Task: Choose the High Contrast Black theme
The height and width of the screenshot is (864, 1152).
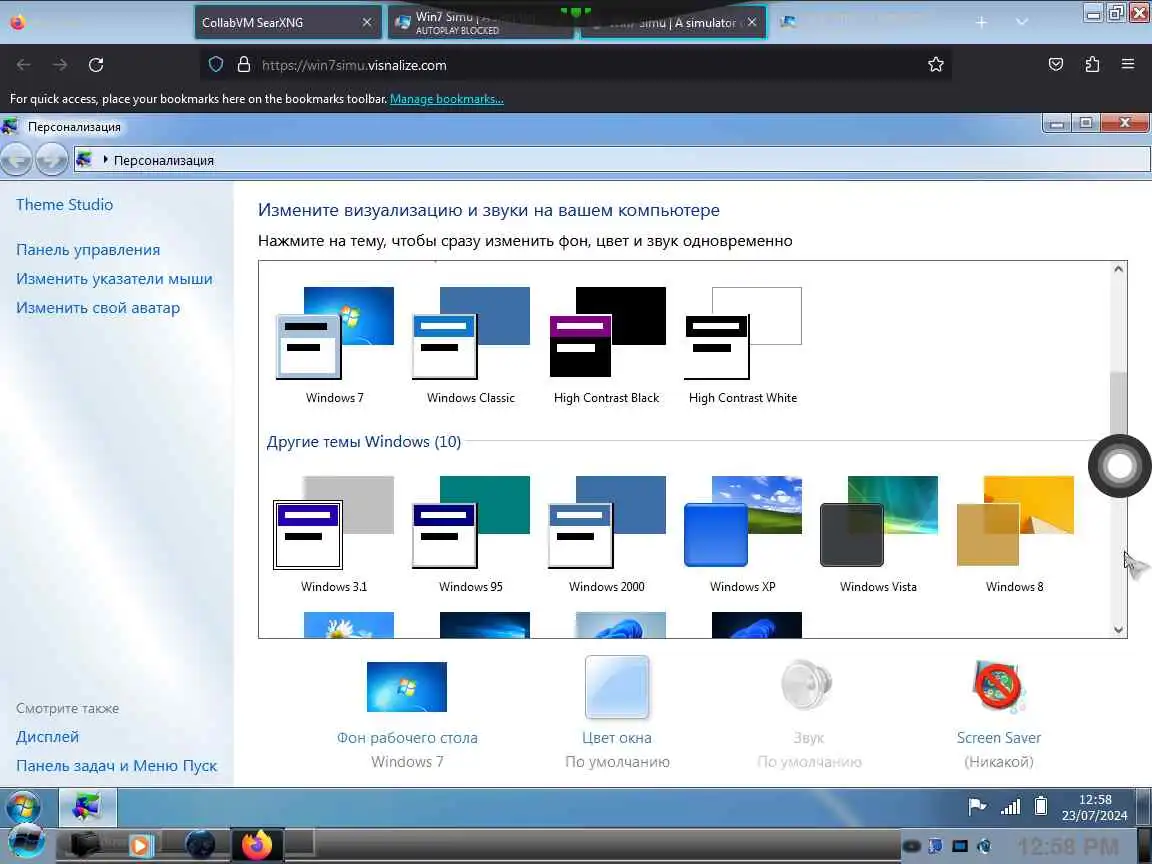Action: coord(607,345)
